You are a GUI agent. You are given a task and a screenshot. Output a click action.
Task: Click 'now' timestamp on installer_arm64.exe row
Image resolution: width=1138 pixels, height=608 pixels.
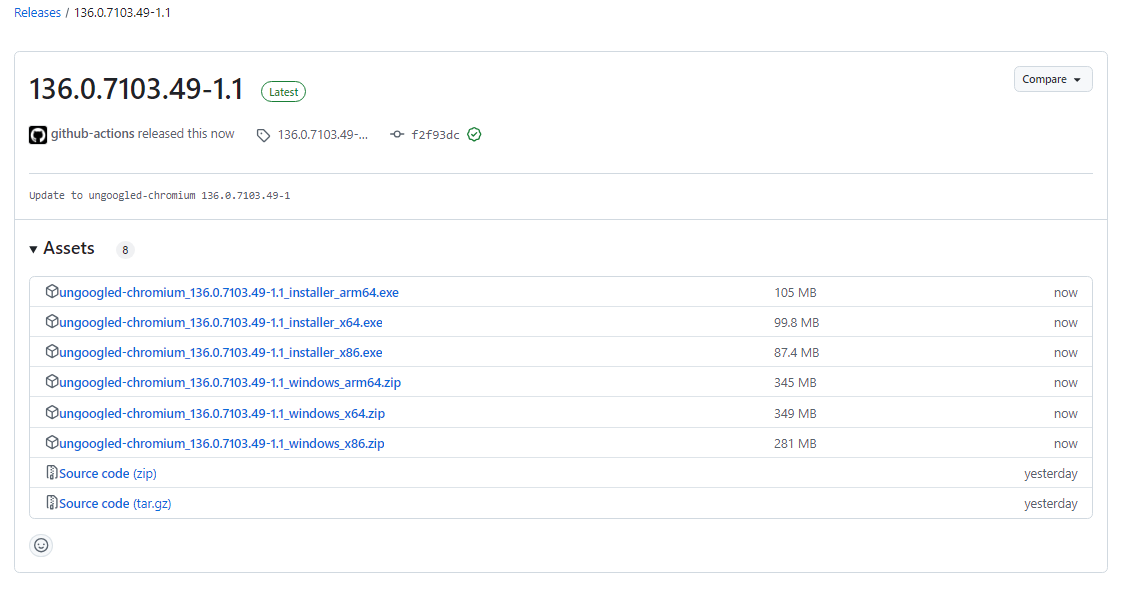point(1065,292)
